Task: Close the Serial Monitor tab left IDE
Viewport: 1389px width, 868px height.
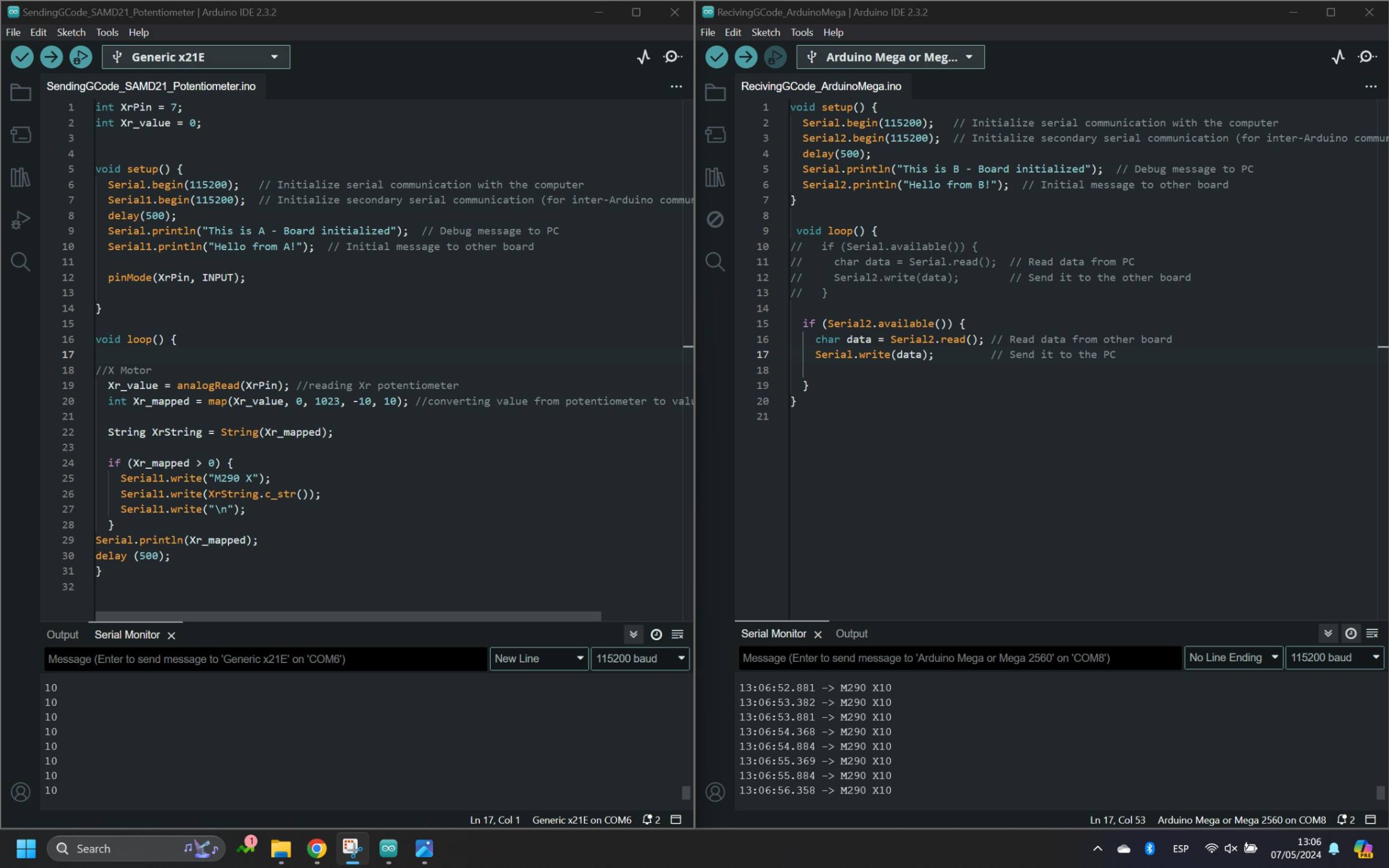Action: pos(171,634)
